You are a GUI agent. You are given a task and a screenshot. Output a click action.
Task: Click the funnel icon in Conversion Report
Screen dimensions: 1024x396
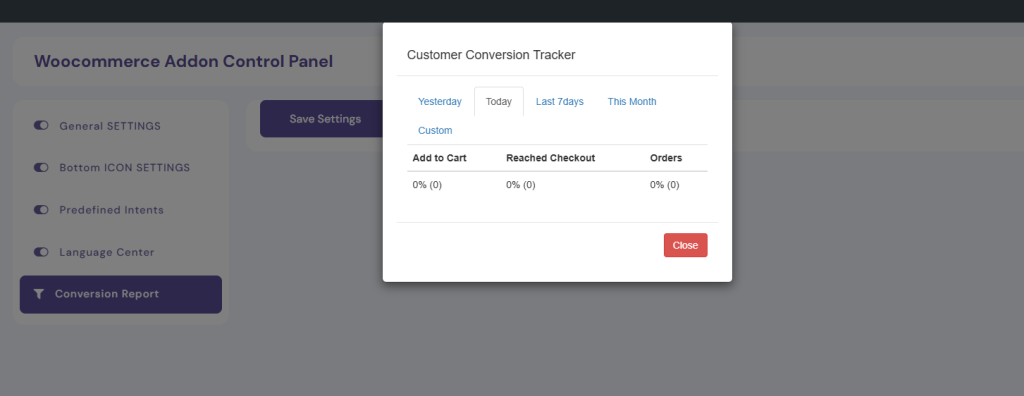(x=39, y=294)
